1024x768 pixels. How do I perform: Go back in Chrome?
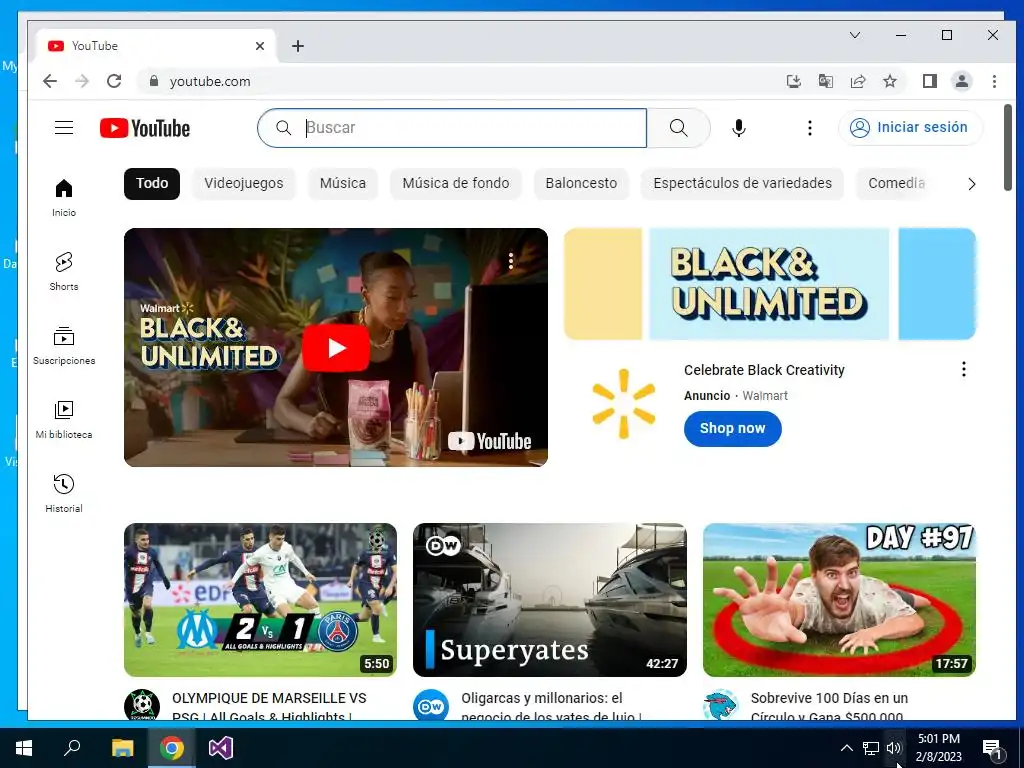coord(50,82)
